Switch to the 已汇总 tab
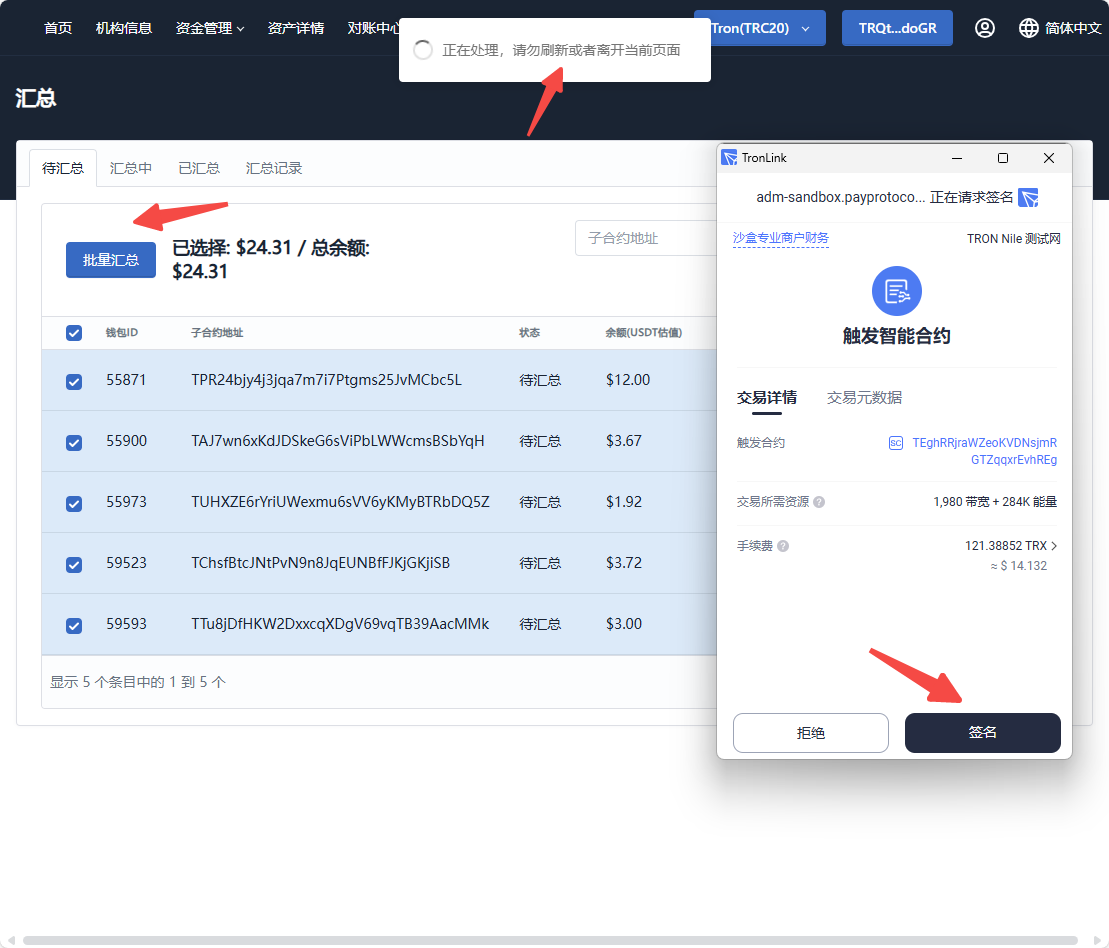Viewport: 1109px width, 948px height. click(x=199, y=168)
